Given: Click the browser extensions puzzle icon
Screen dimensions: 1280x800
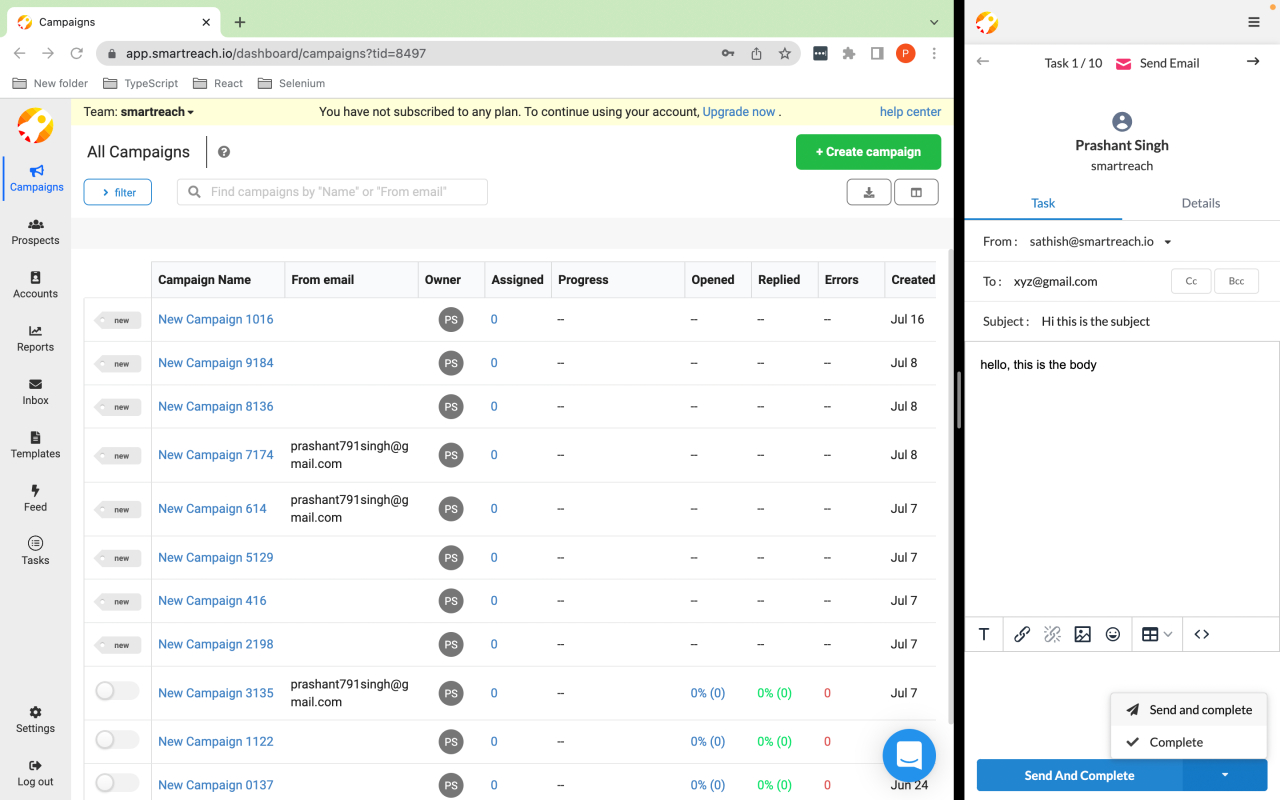Looking at the screenshot, I should point(849,53).
